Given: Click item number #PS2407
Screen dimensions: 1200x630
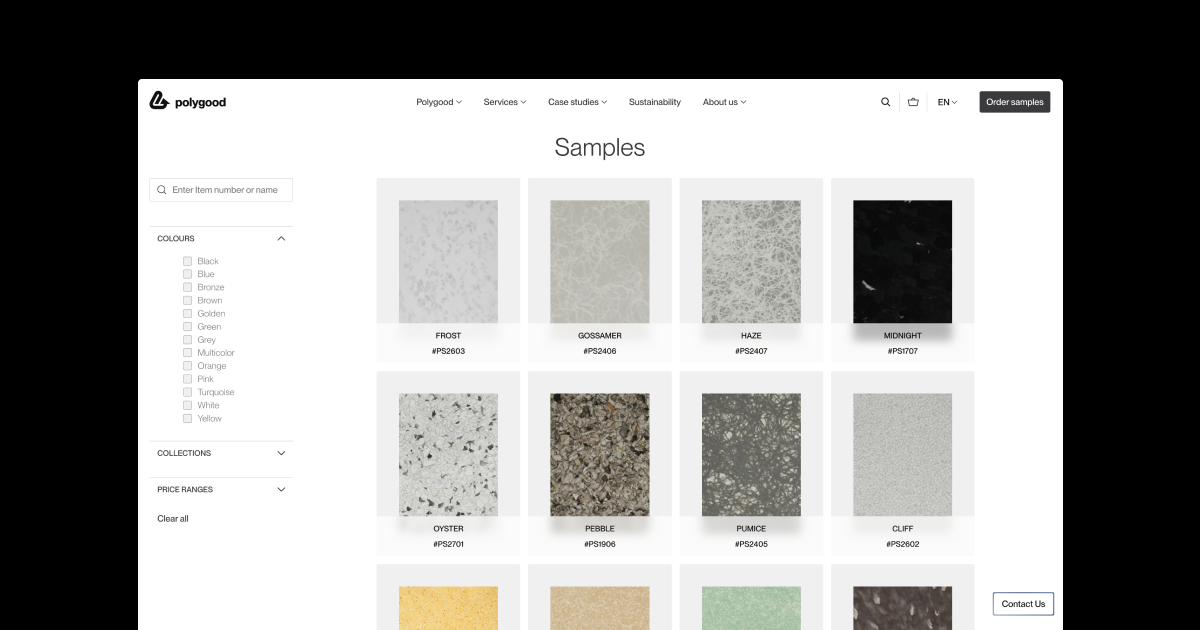Looking at the screenshot, I should [x=751, y=352].
